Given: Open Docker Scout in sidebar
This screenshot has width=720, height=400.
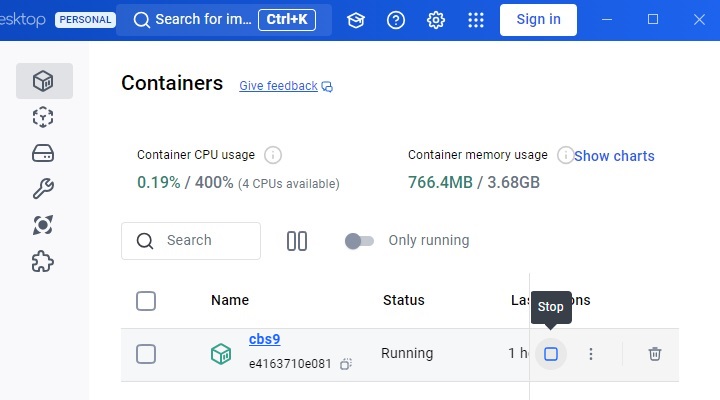Looking at the screenshot, I should coord(43,225).
